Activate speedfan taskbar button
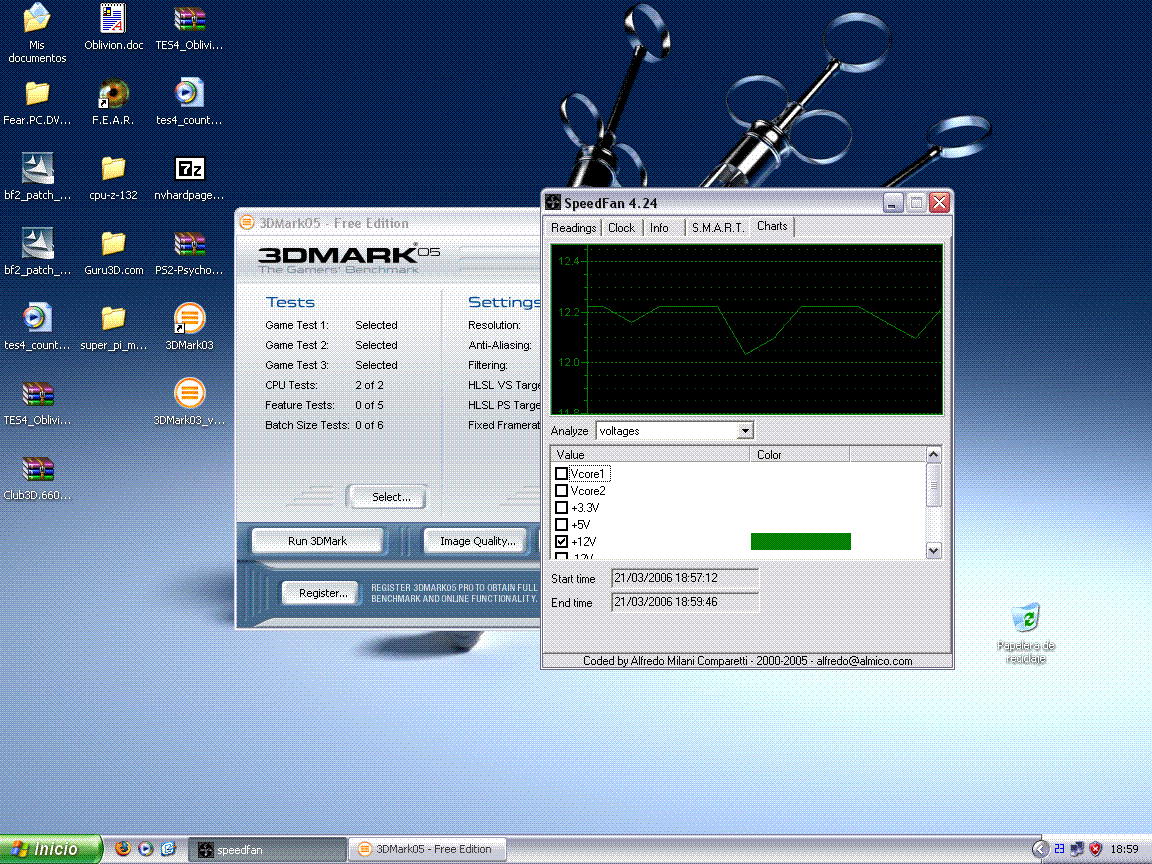Image resolution: width=1152 pixels, height=864 pixels. pos(267,849)
